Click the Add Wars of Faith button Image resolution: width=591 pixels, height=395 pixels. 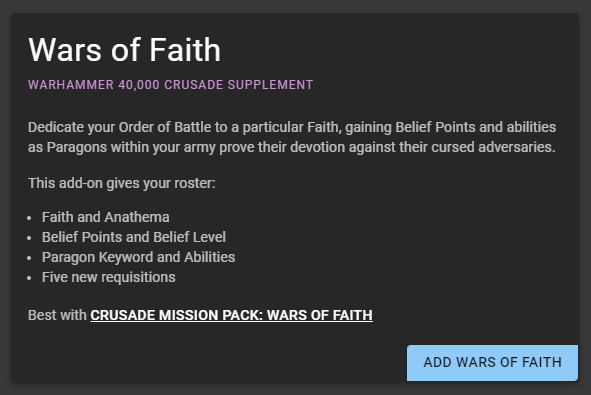point(492,363)
